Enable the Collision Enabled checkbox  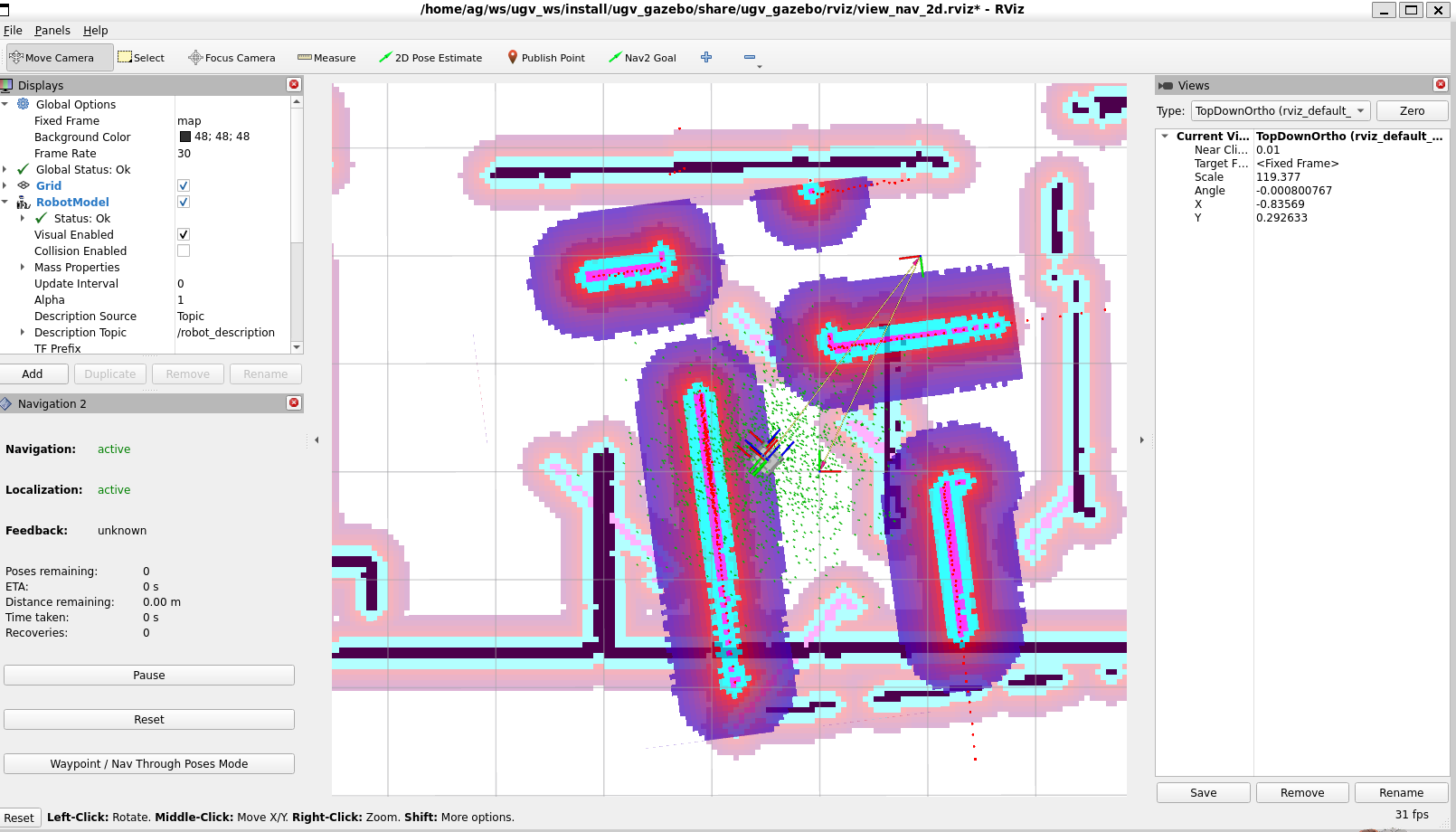point(184,251)
